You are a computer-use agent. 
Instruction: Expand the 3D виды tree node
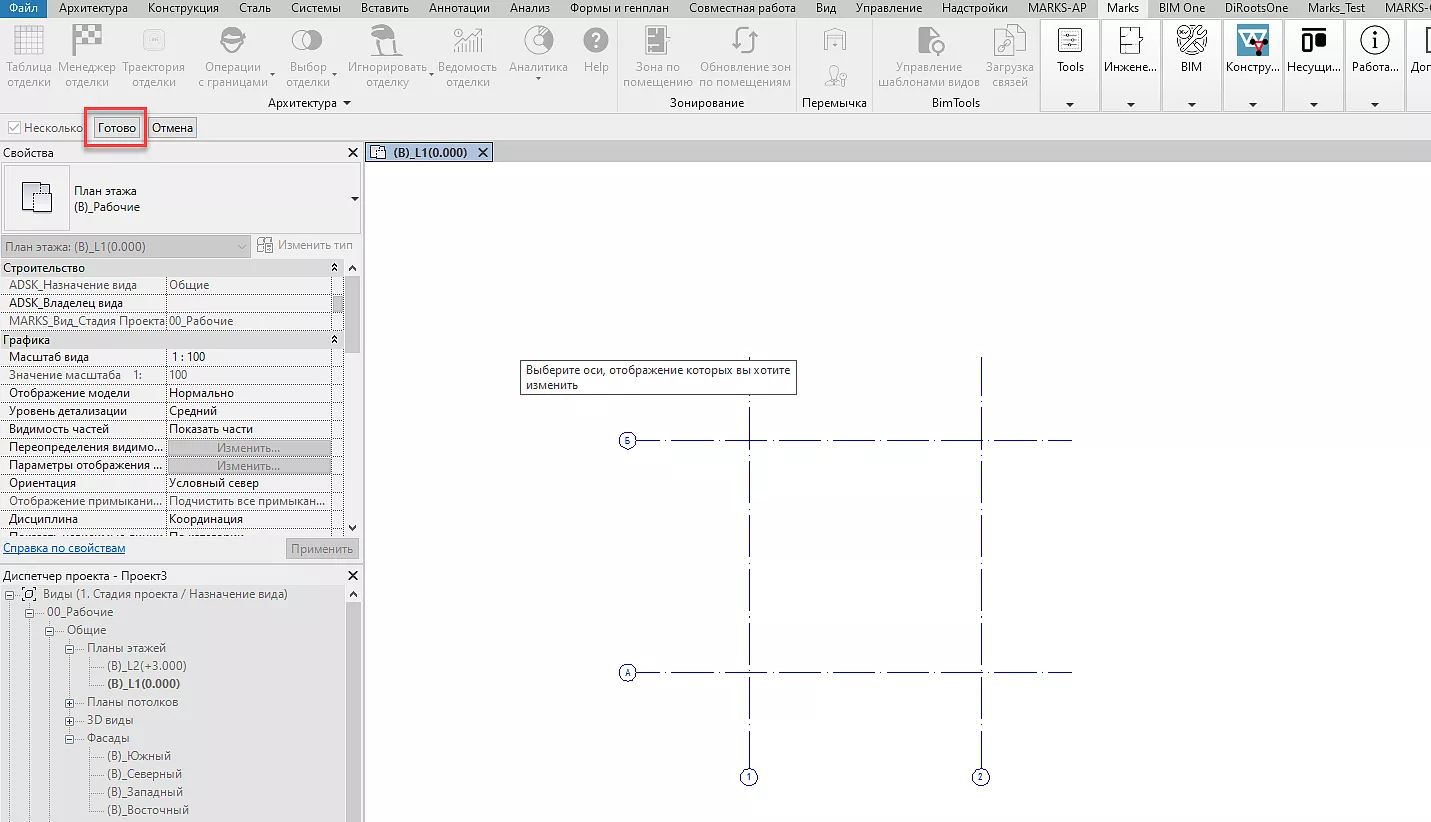(x=70, y=720)
